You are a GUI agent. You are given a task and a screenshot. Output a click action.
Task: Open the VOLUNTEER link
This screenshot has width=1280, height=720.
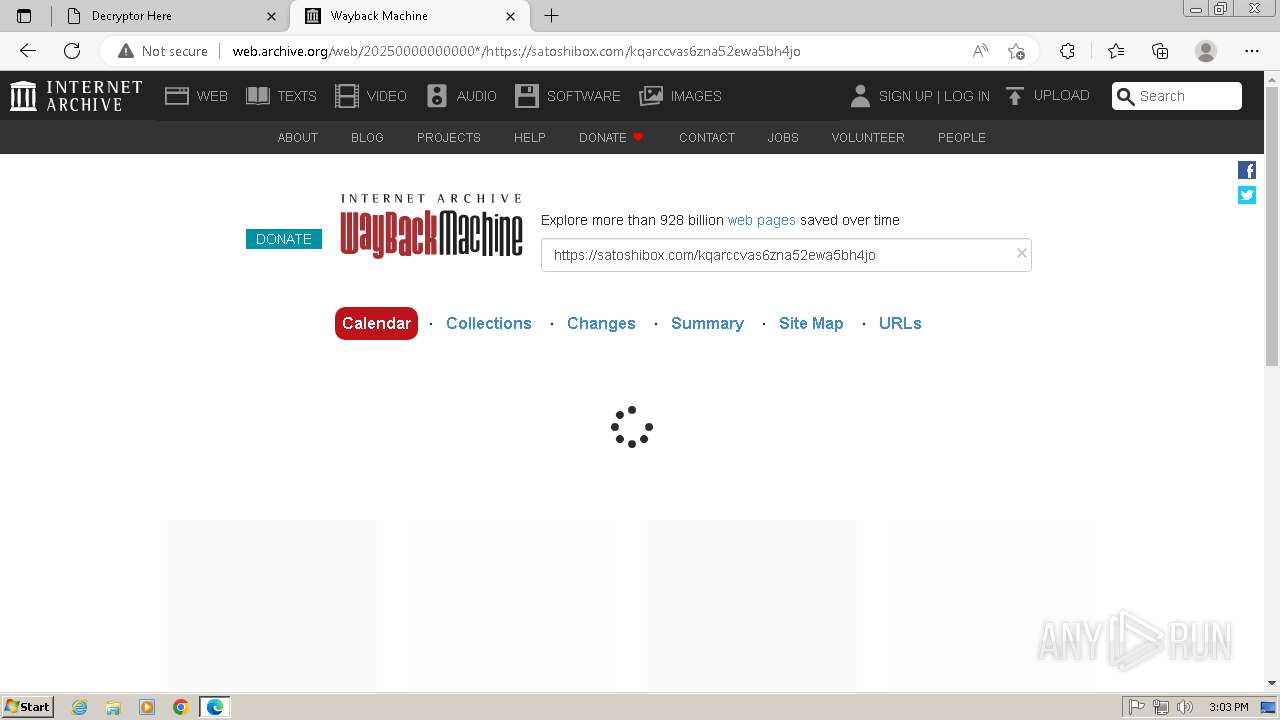pyautogui.click(x=868, y=137)
